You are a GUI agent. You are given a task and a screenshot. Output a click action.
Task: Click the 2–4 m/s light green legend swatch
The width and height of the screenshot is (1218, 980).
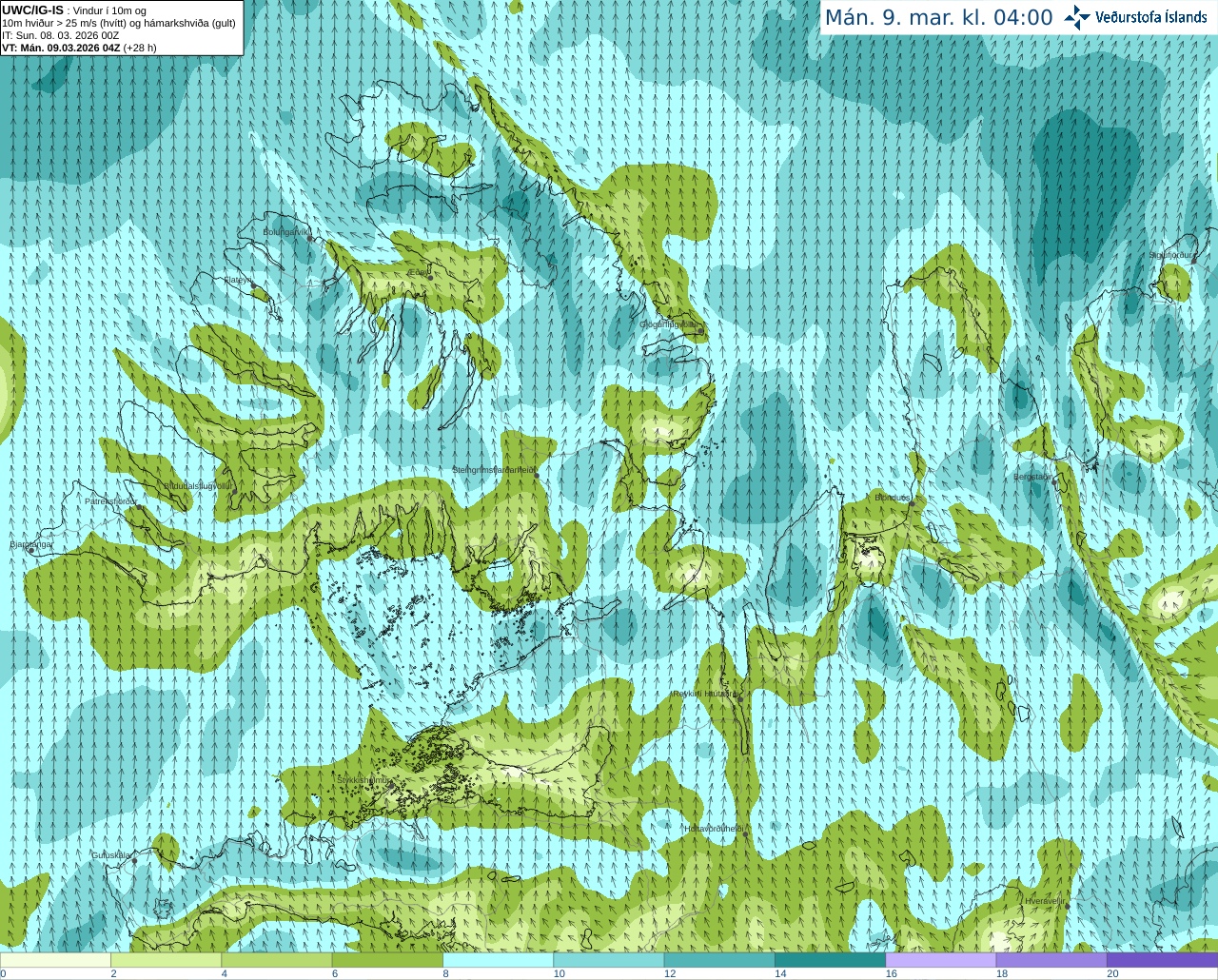click(166, 960)
